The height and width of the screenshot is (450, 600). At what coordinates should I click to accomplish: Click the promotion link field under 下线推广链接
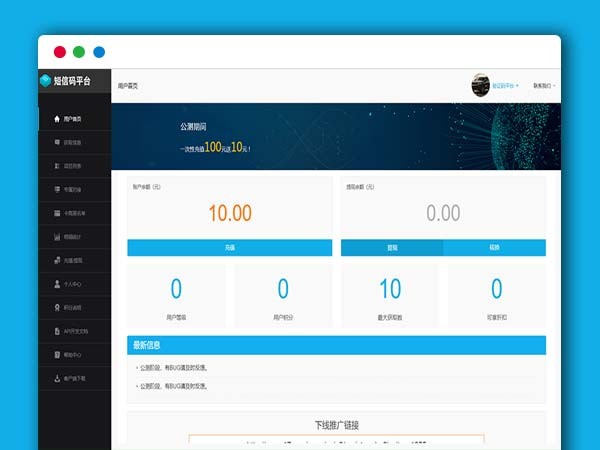[336, 440]
